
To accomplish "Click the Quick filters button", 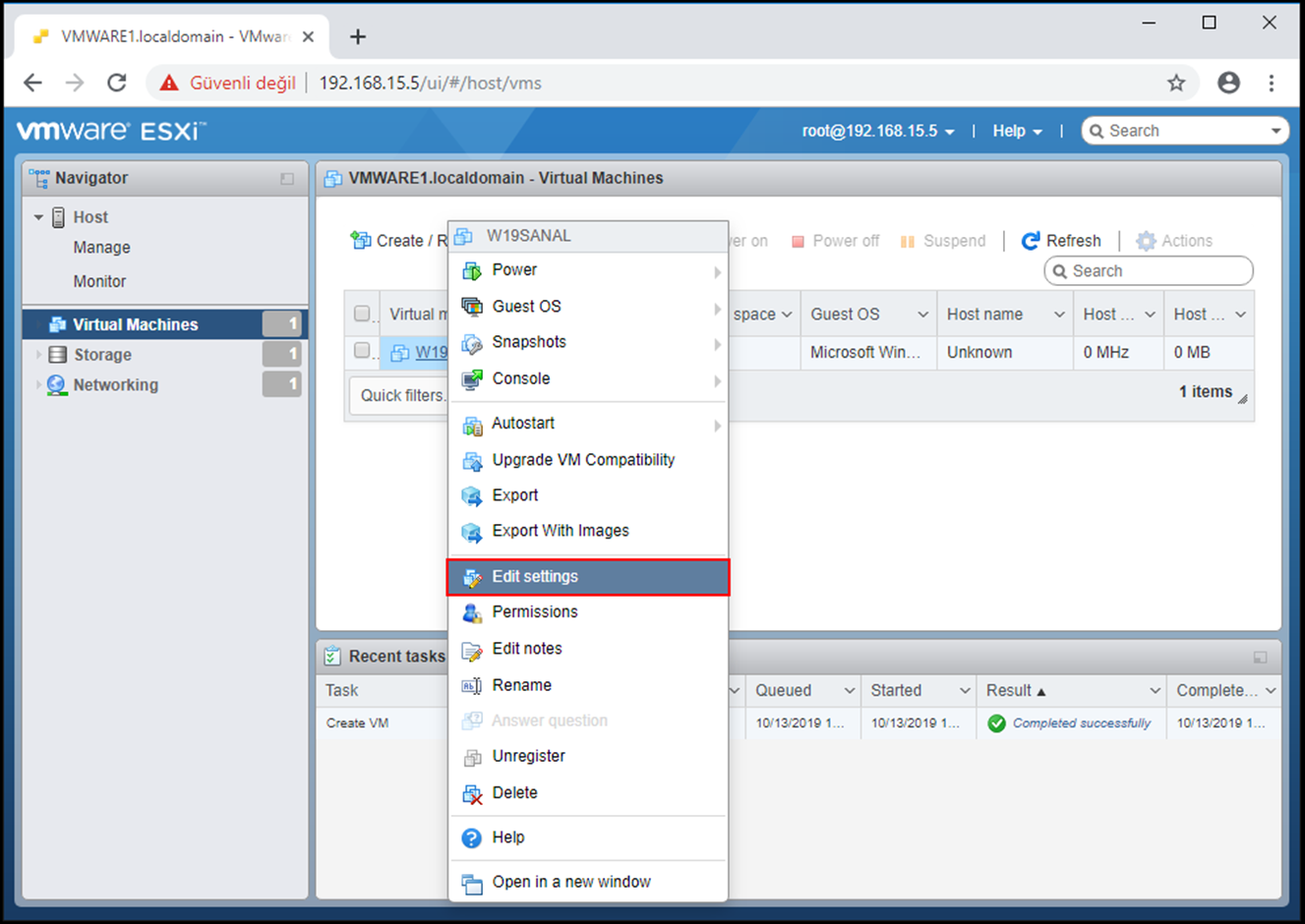I will [399, 395].
